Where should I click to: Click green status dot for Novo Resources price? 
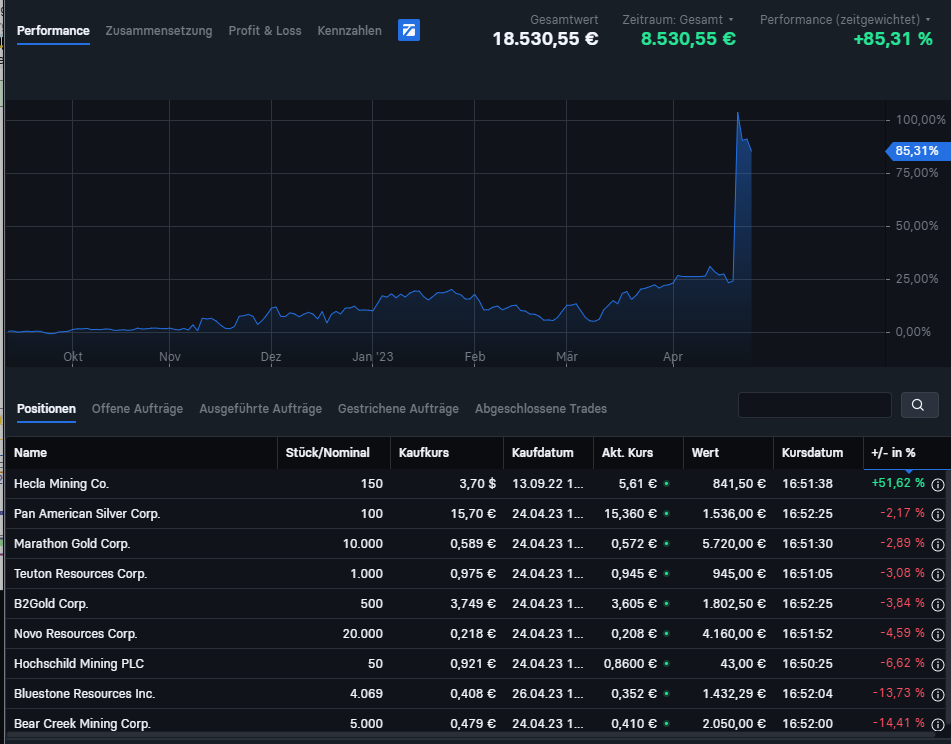667,634
